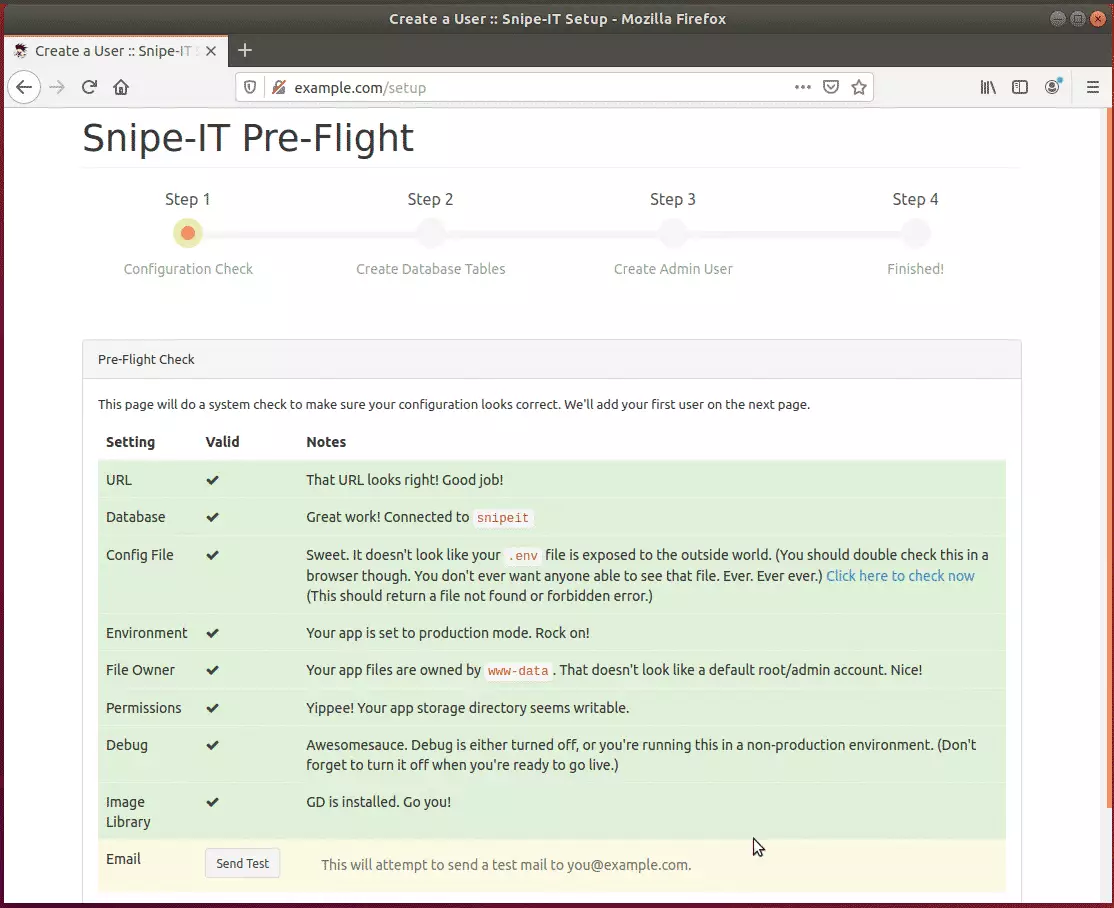Click the Database row checkmark

pyautogui.click(x=212, y=517)
